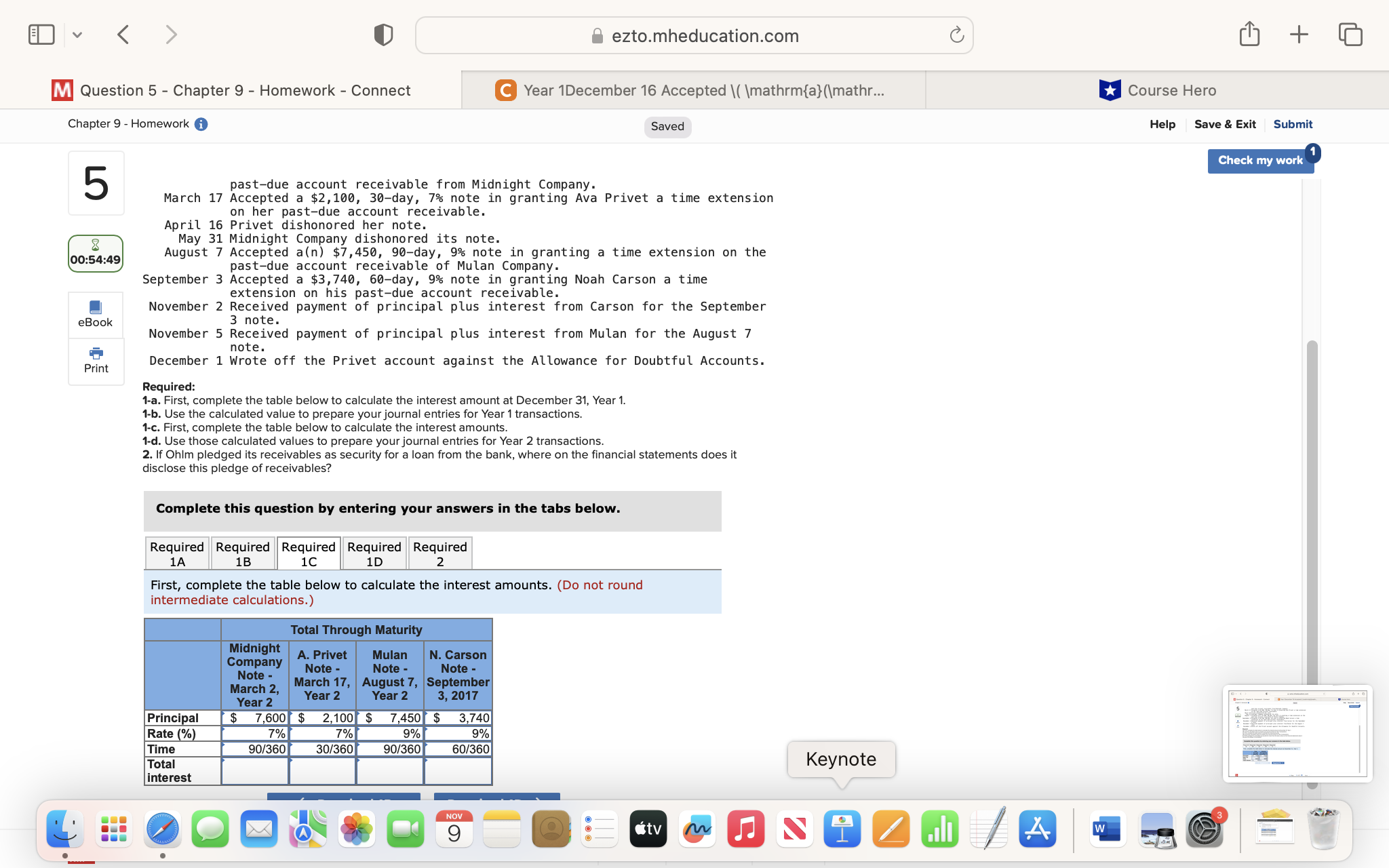Image resolution: width=1389 pixels, height=868 pixels.
Task: Open the sidebar dropdown chevron
Action: 77,35
